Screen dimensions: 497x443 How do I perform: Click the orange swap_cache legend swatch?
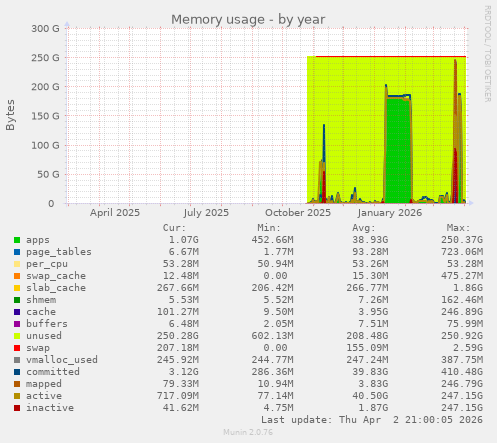17,276
